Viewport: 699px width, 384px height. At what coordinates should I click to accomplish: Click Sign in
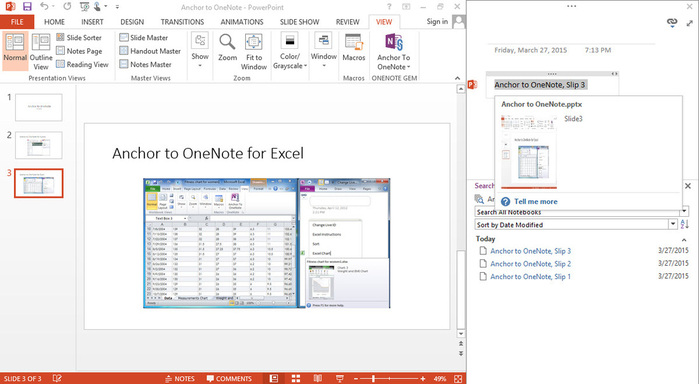[437, 21]
